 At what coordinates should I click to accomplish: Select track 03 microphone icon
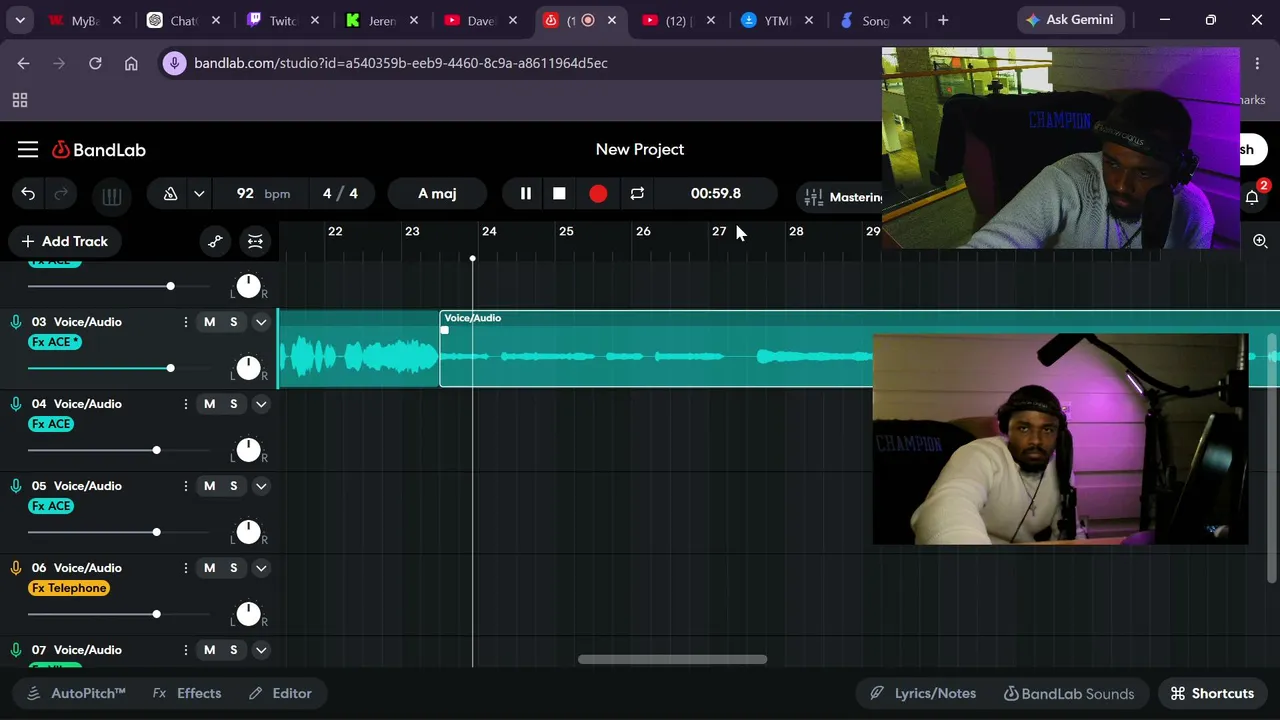tap(16, 322)
